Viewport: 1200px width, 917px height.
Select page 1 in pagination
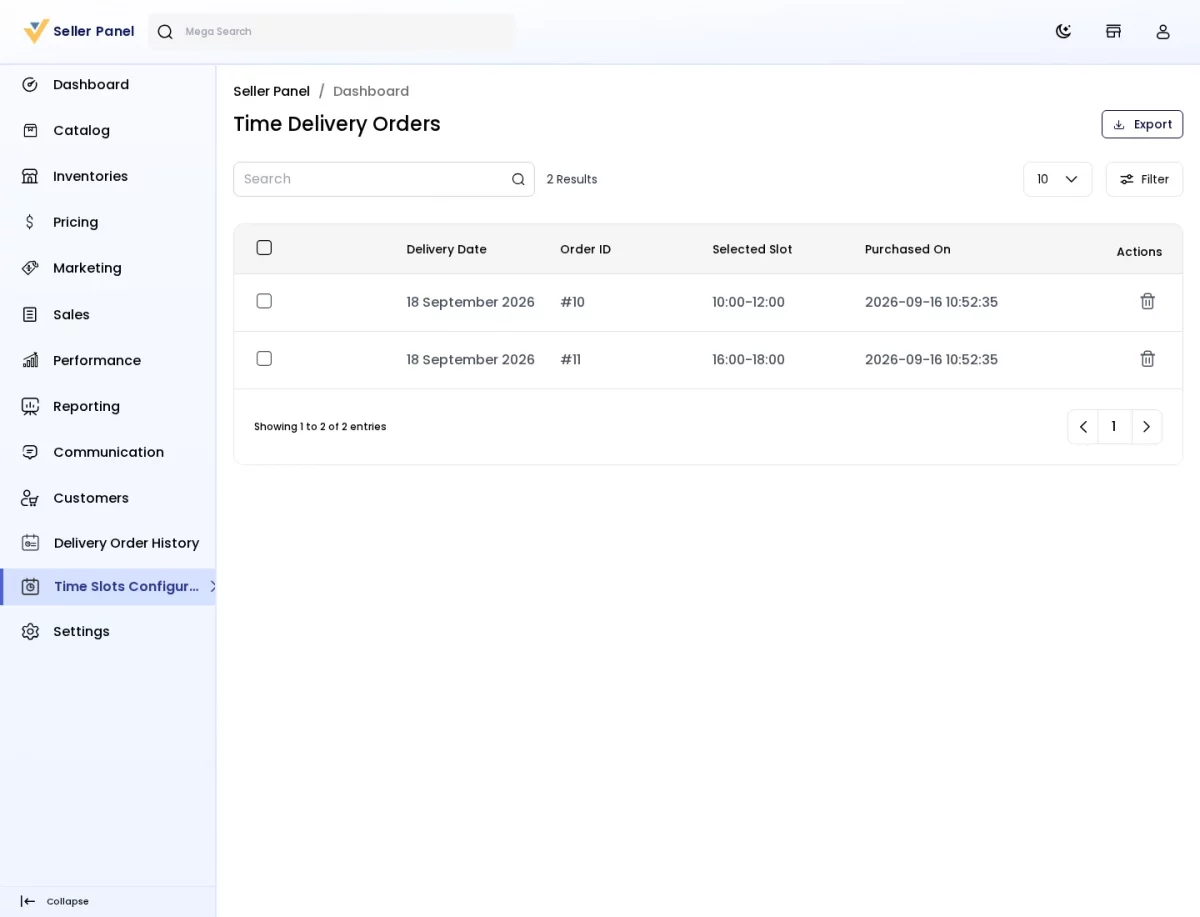(x=1114, y=427)
